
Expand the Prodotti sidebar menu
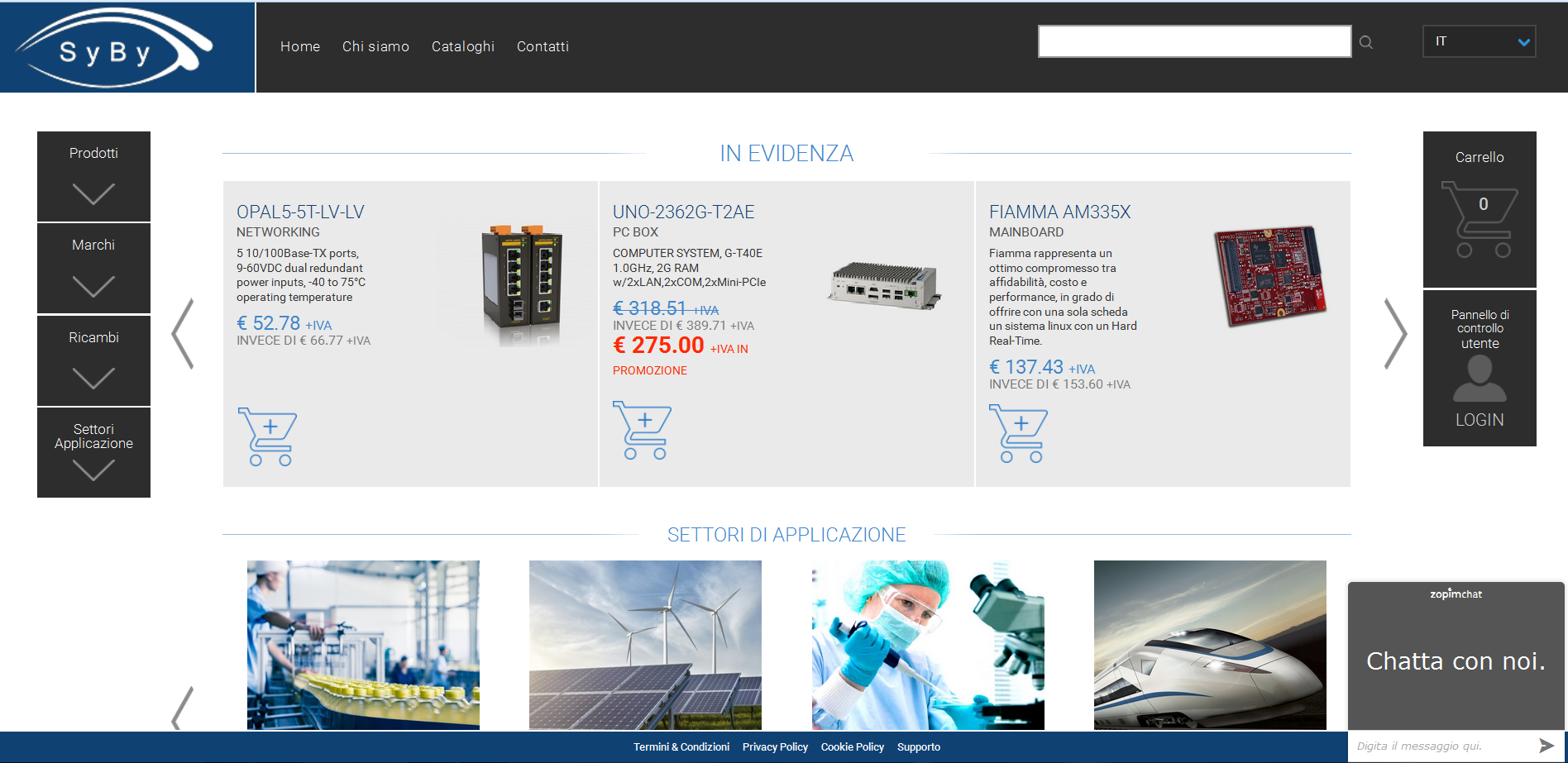[x=93, y=176]
